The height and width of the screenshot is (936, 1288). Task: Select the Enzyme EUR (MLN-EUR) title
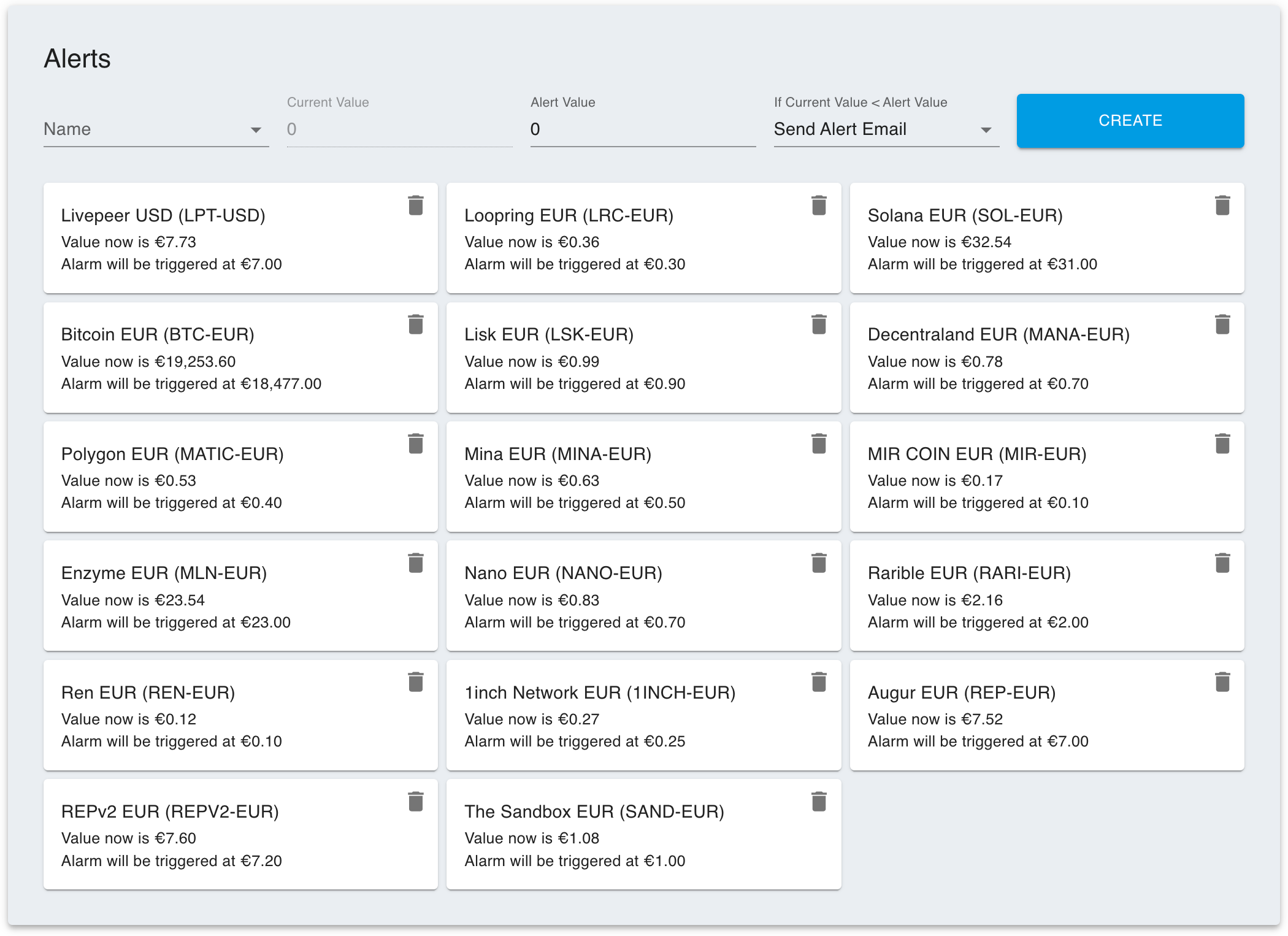(x=164, y=573)
